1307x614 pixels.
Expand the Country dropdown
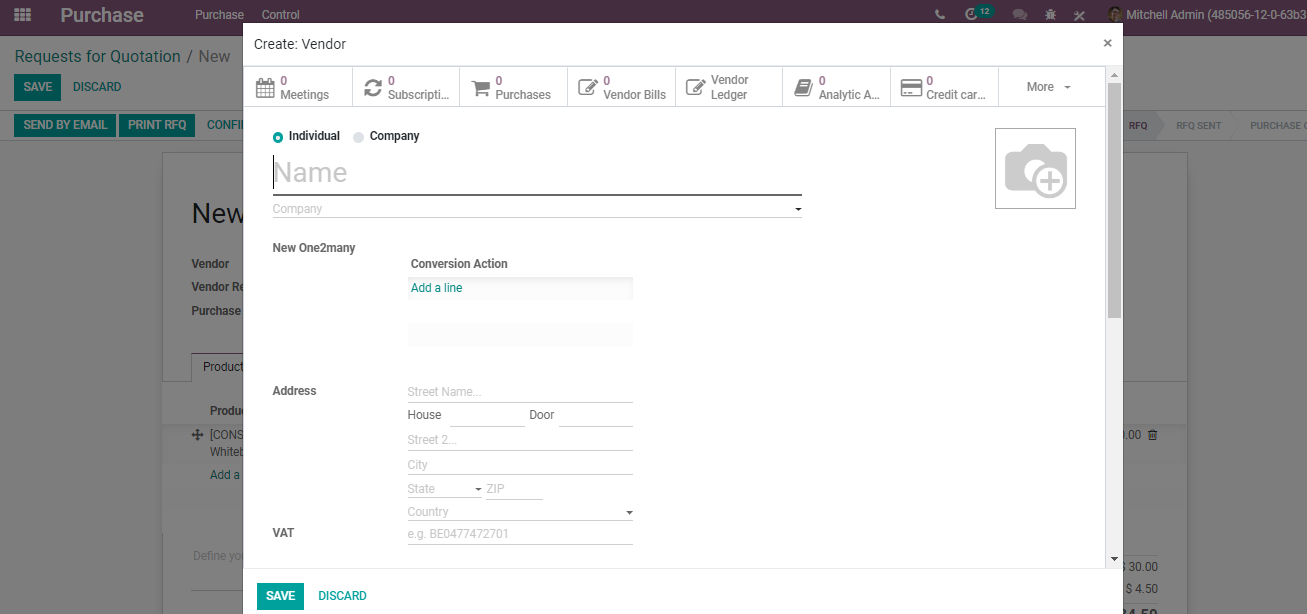pos(520,512)
